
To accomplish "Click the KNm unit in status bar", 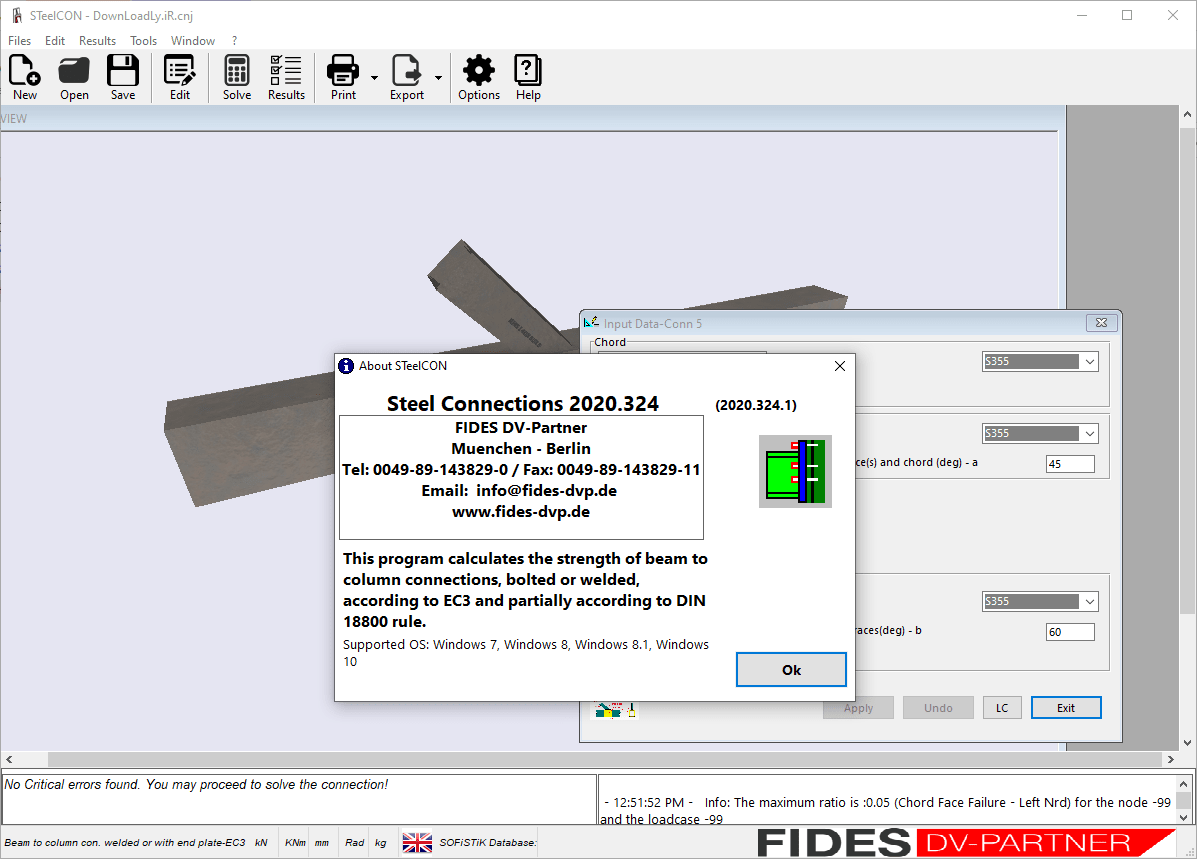I will pos(295,842).
